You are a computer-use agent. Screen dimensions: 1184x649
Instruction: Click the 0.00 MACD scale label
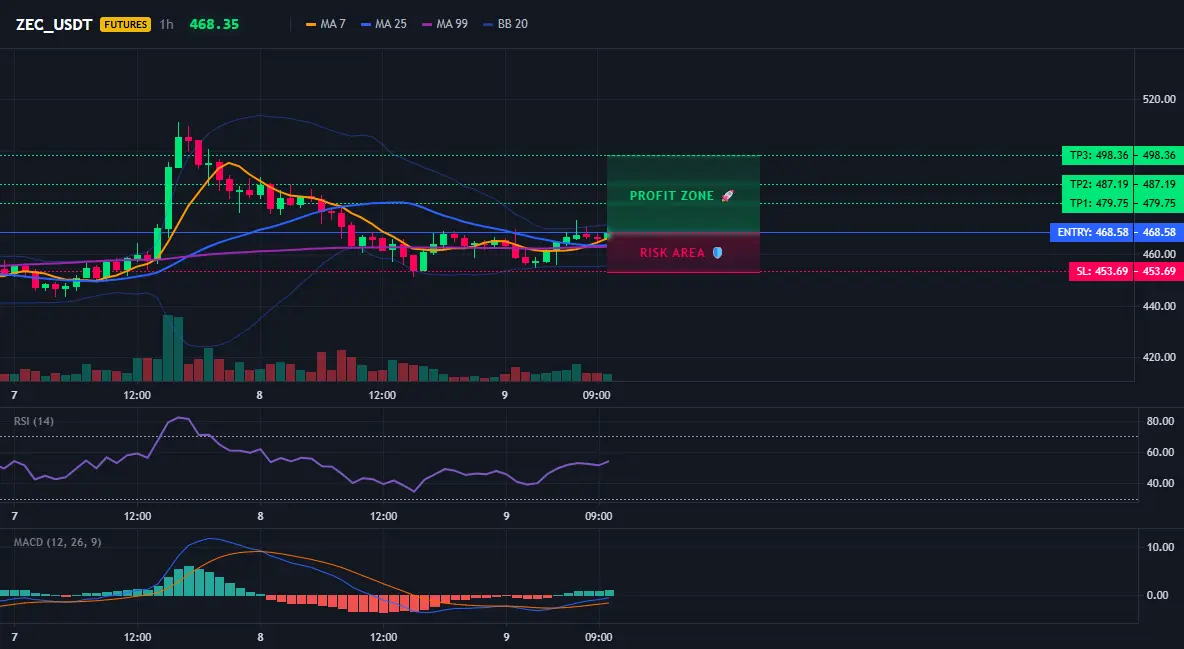pos(1158,595)
